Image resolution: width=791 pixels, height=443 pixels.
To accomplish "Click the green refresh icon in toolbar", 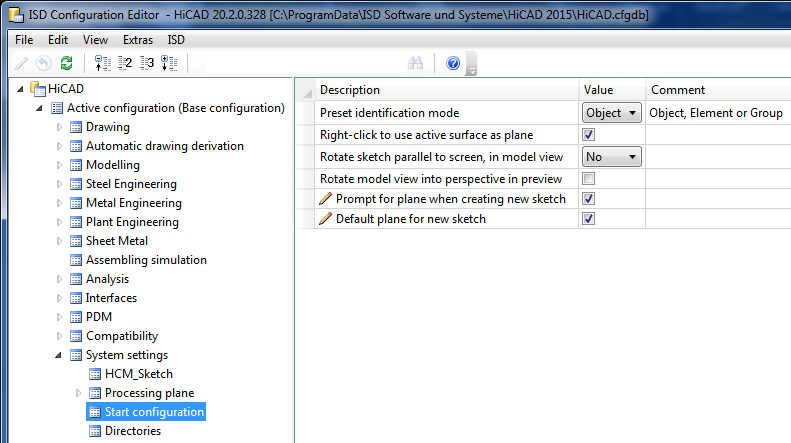I will click(66, 63).
